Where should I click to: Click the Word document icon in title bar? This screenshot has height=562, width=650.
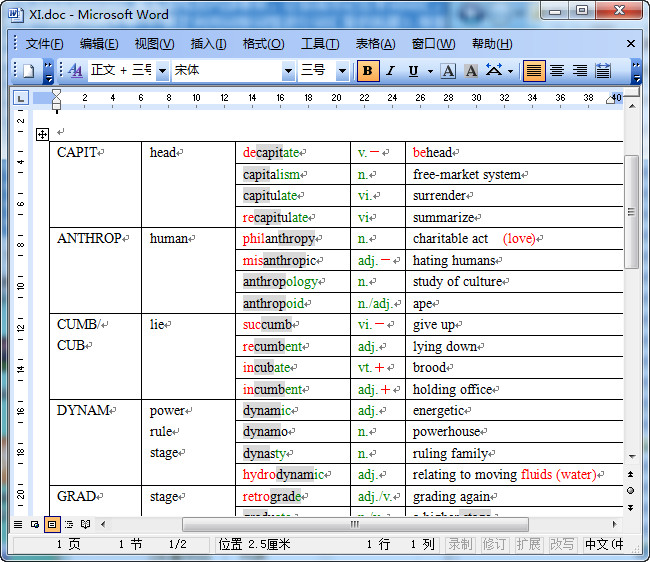(x=16, y=15)
